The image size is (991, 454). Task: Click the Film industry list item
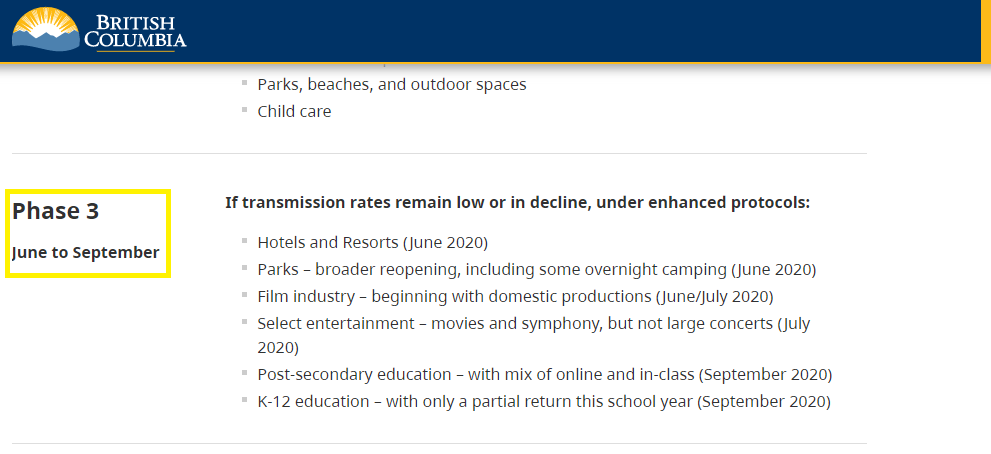pyautogui.click(x=515, y=297)
